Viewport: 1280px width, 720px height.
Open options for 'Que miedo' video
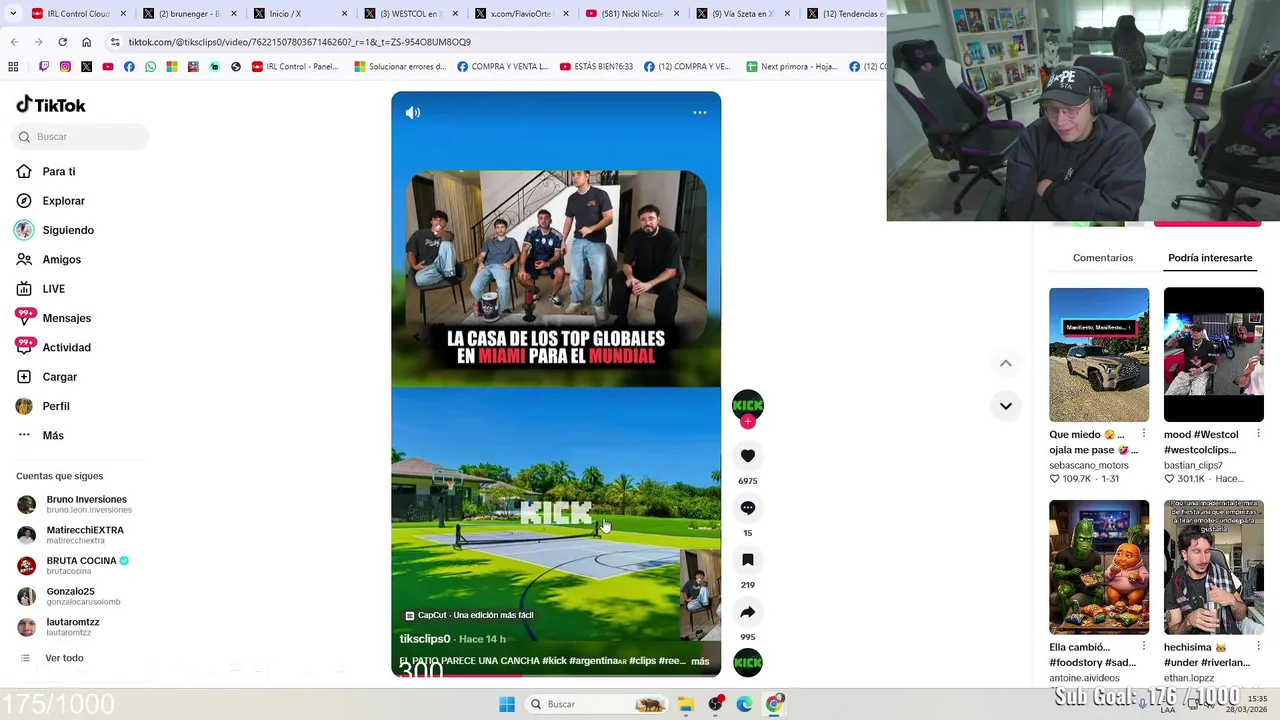pyautogui.click(x=1144, y=434)
